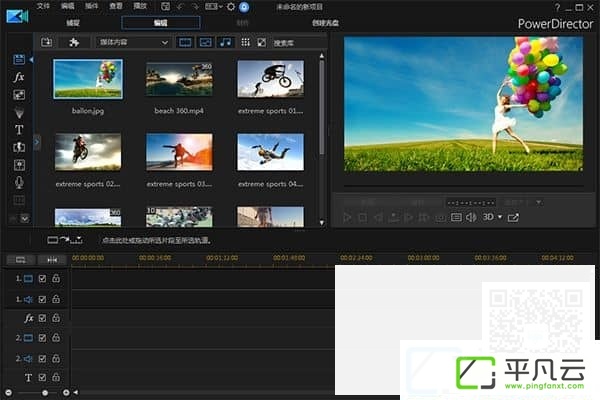Toggle enable checkbox on title T track
The image size is (600, 400).
(42, 377)
